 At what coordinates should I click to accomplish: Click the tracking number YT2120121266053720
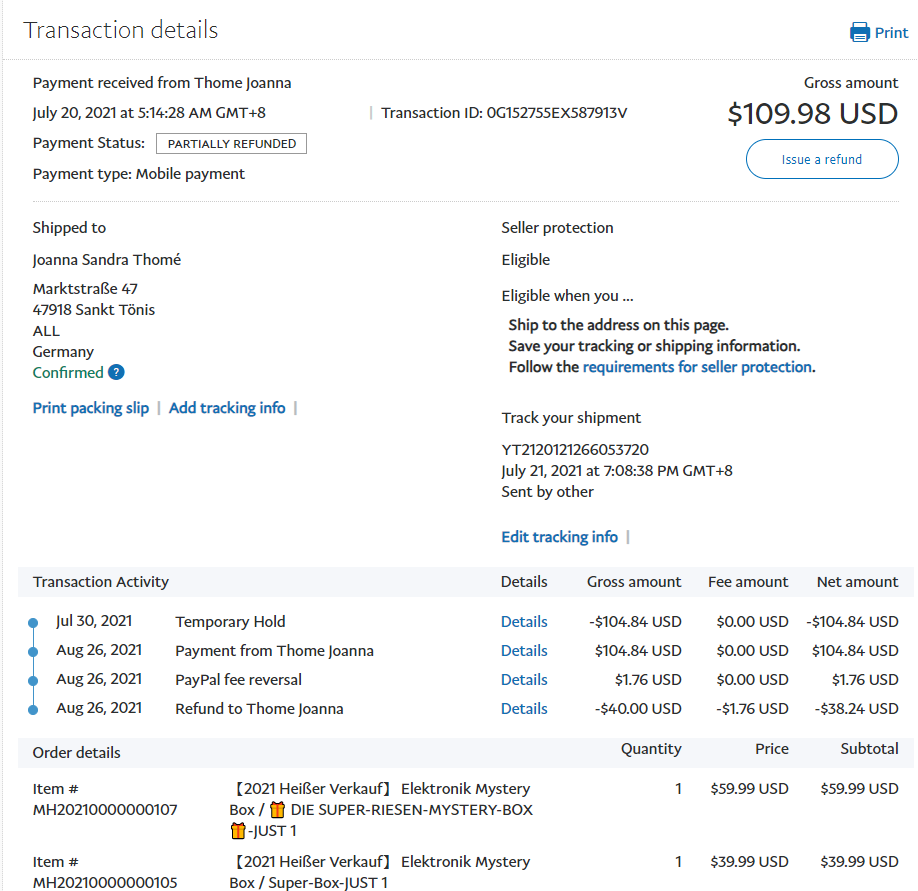click(x=575, y=450)
